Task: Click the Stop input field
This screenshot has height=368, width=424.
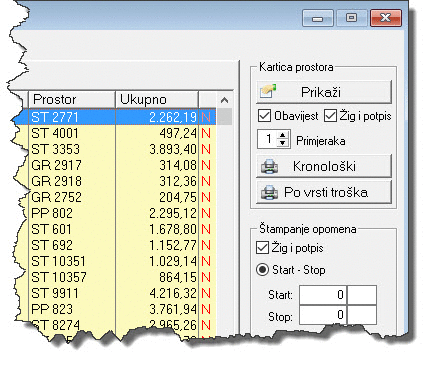Action: coord(323,315)
